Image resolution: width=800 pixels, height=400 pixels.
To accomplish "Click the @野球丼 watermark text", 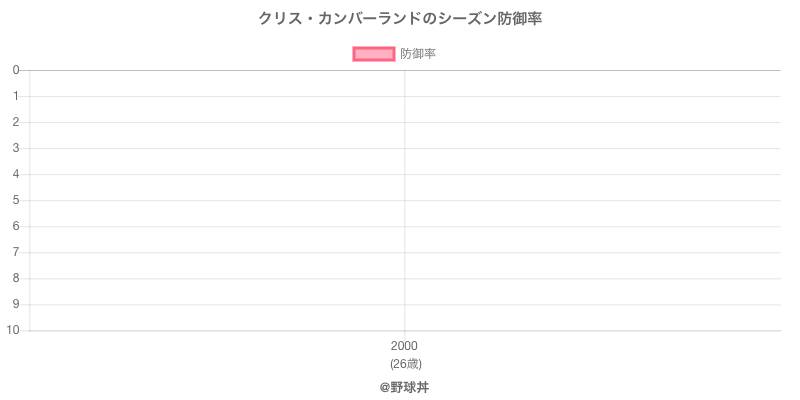I will tap(404, 386).
